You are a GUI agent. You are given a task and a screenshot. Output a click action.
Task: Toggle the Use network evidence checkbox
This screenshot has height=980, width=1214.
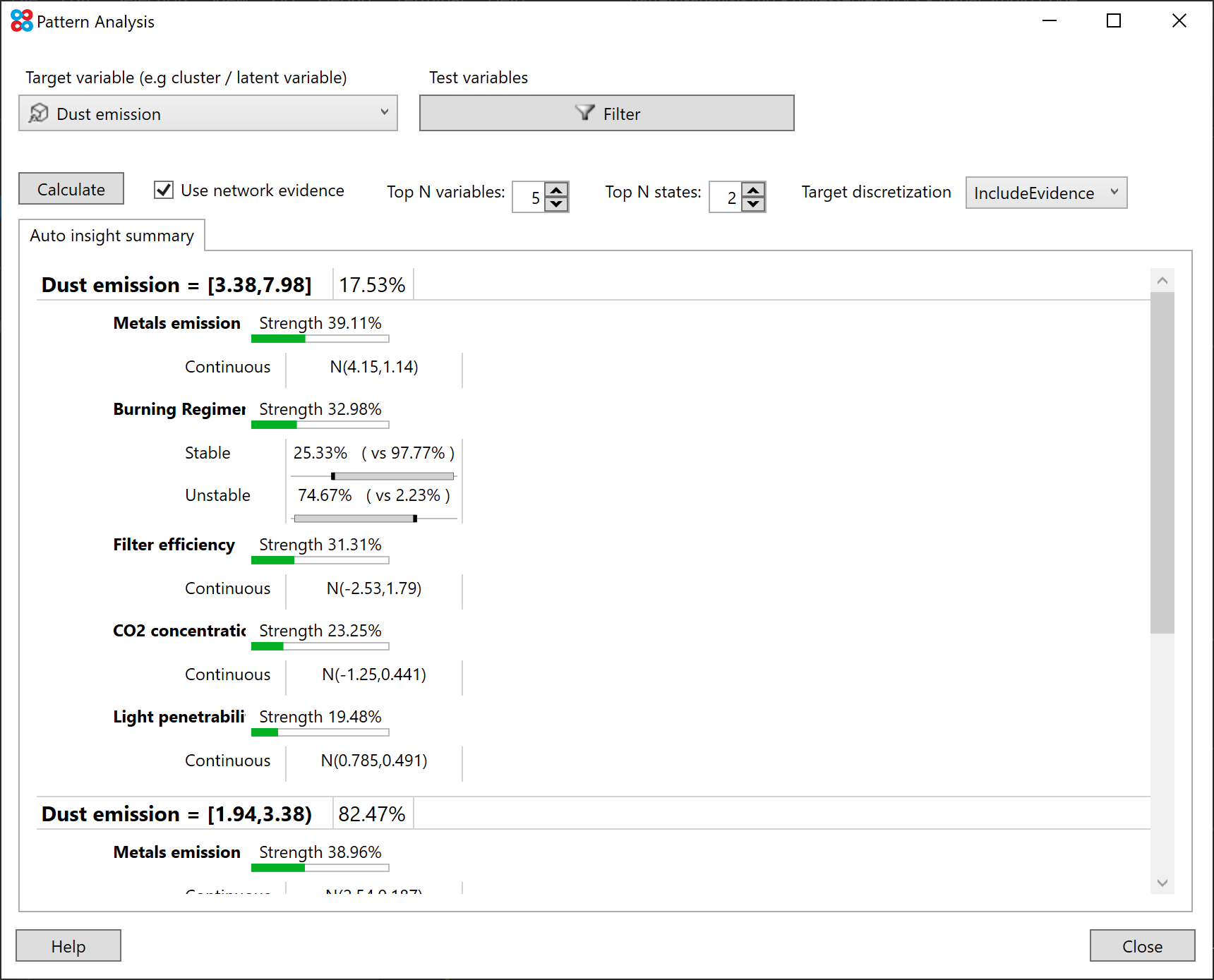163,190
